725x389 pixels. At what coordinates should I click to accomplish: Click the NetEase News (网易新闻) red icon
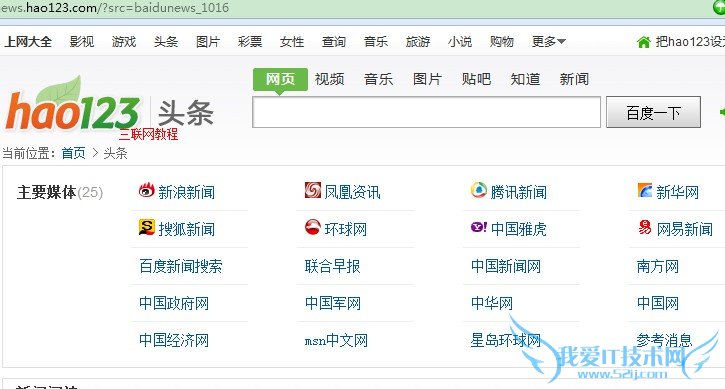[645, 227]
